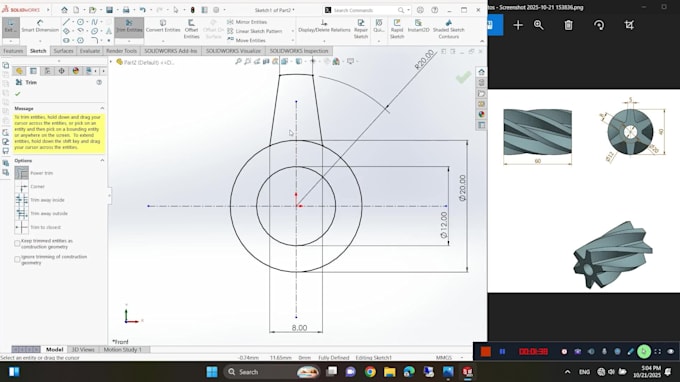Viewport: 680px width, 382px height.
Task: Select the Line sketch tool
Action: tap(66, 22)
